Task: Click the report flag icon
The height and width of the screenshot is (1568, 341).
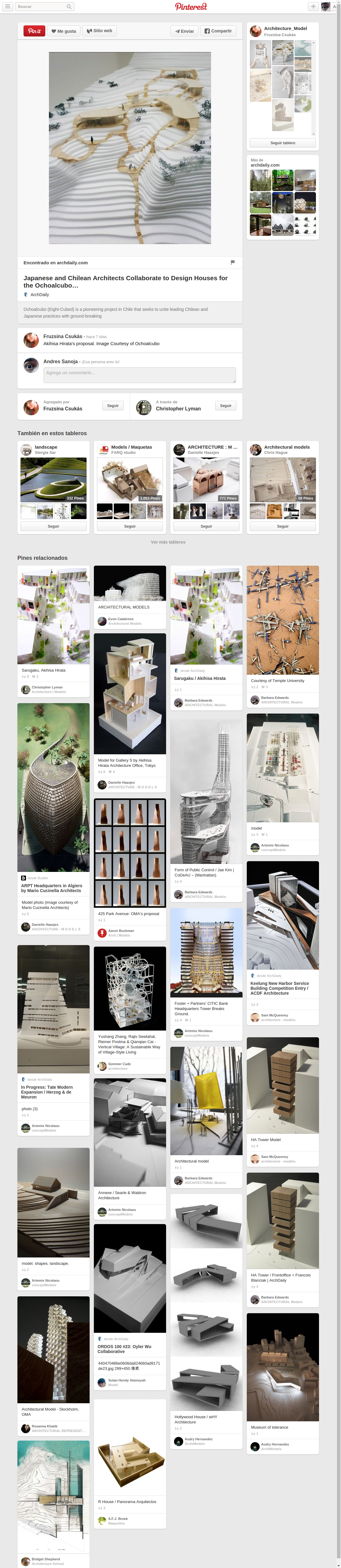Action: (x=232, y=262)
